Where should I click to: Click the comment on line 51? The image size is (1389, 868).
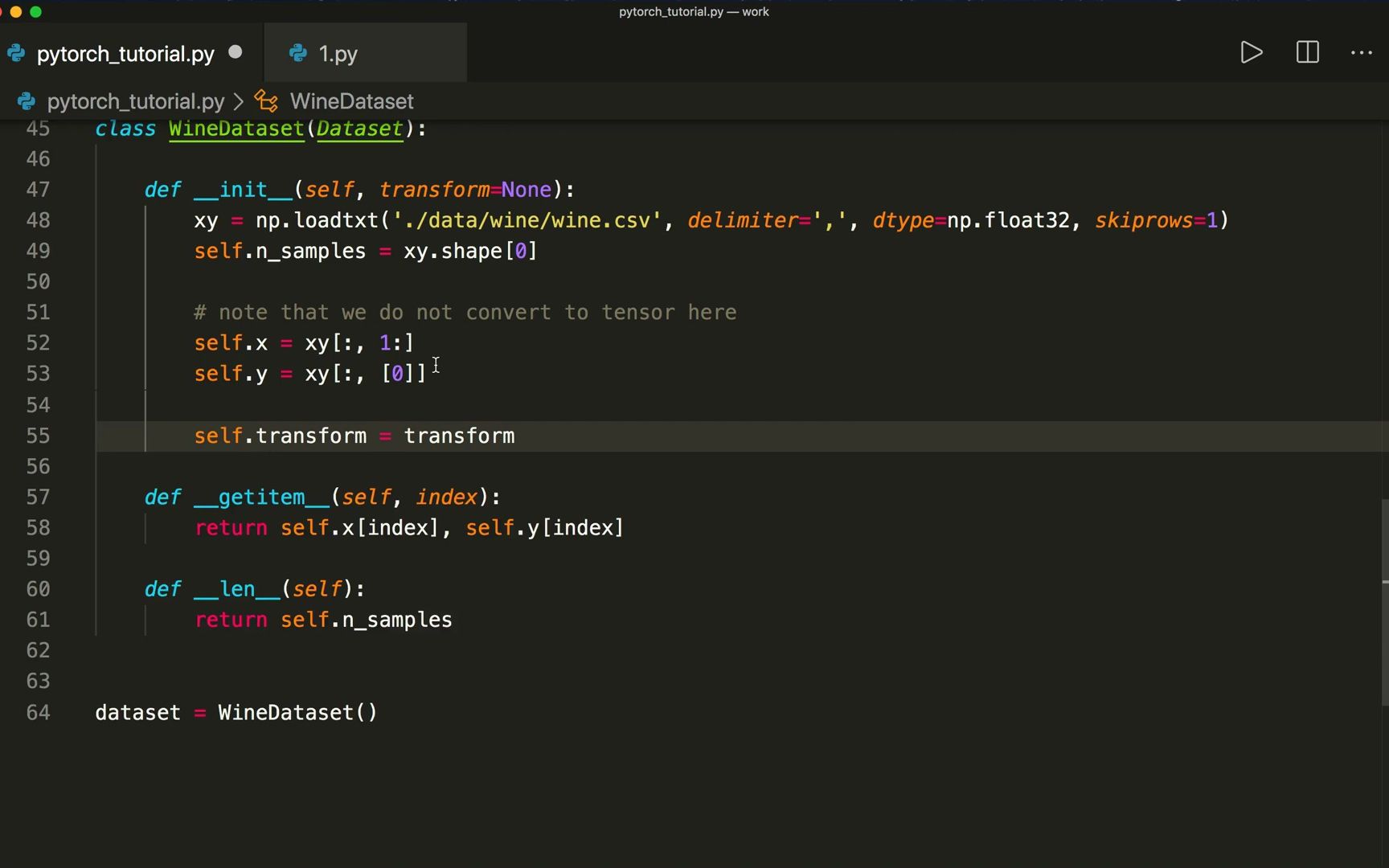(x=465, y=312)
